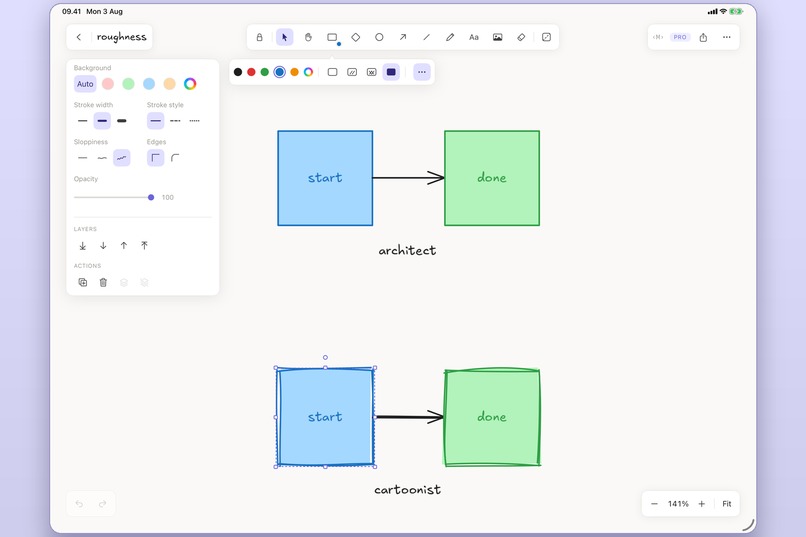Click the Fit zoom button

(x=727, y=504)
